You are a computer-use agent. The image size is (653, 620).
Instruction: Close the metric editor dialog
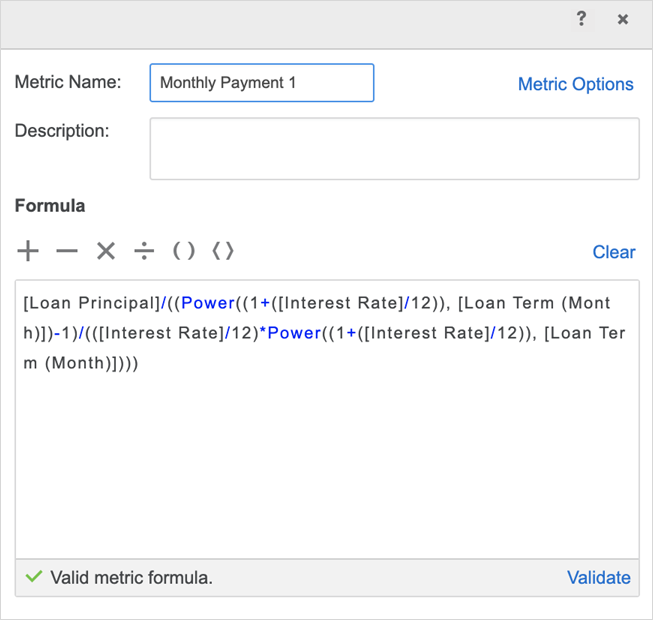tap(623, 19)
